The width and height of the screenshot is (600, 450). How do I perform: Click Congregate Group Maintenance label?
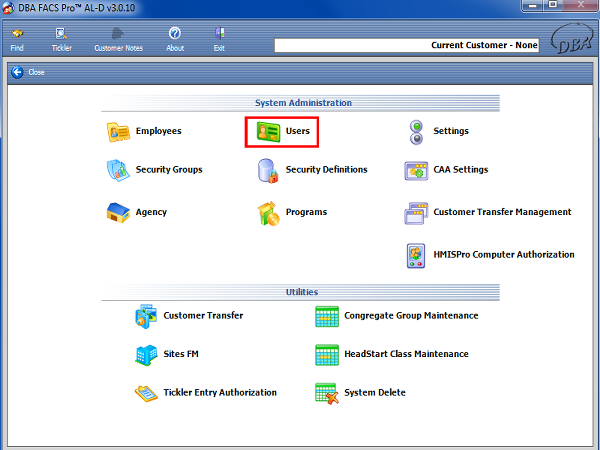point(411,315)
